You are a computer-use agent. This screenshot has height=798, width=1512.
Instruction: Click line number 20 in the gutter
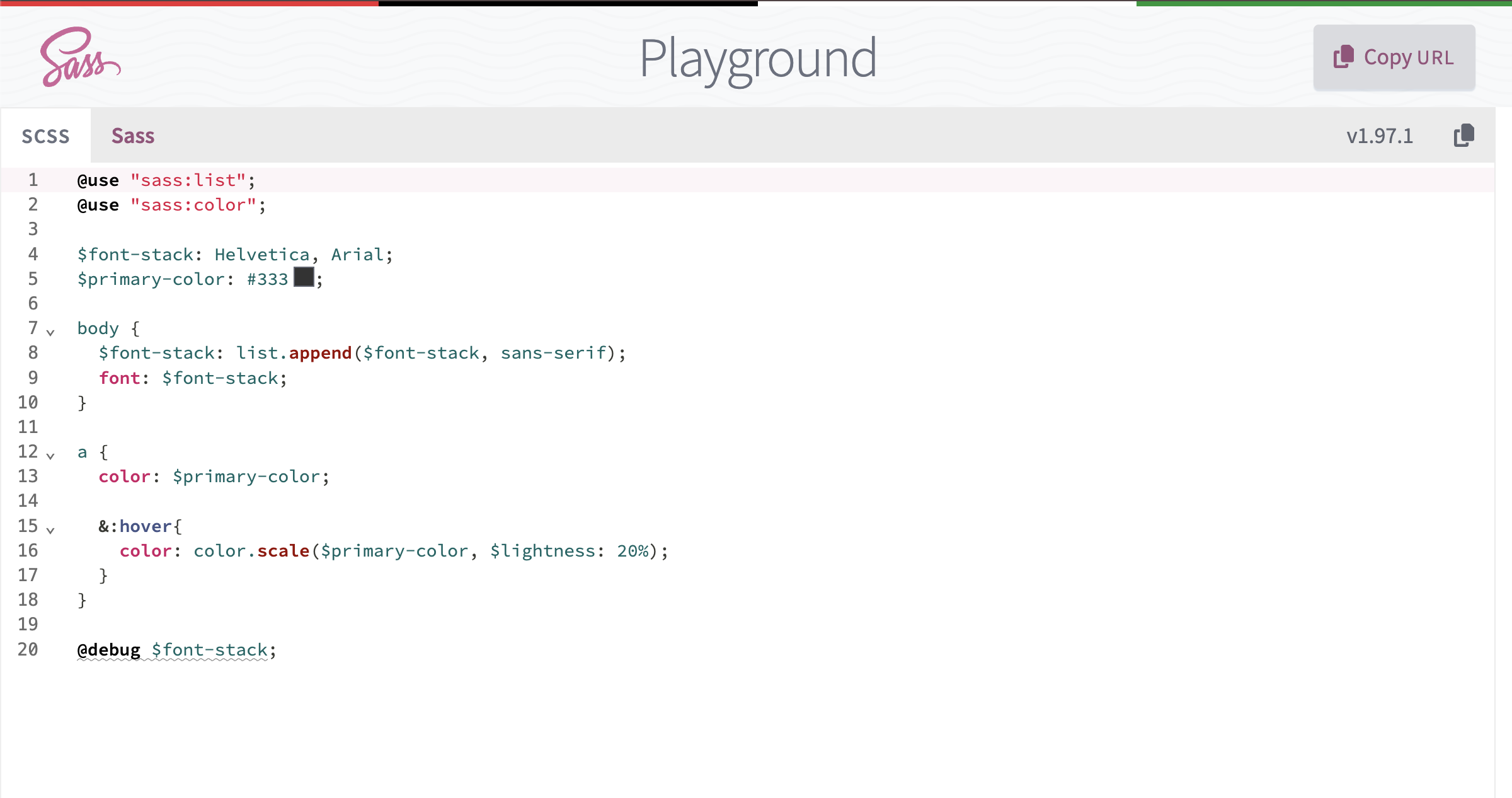[28, 649]
